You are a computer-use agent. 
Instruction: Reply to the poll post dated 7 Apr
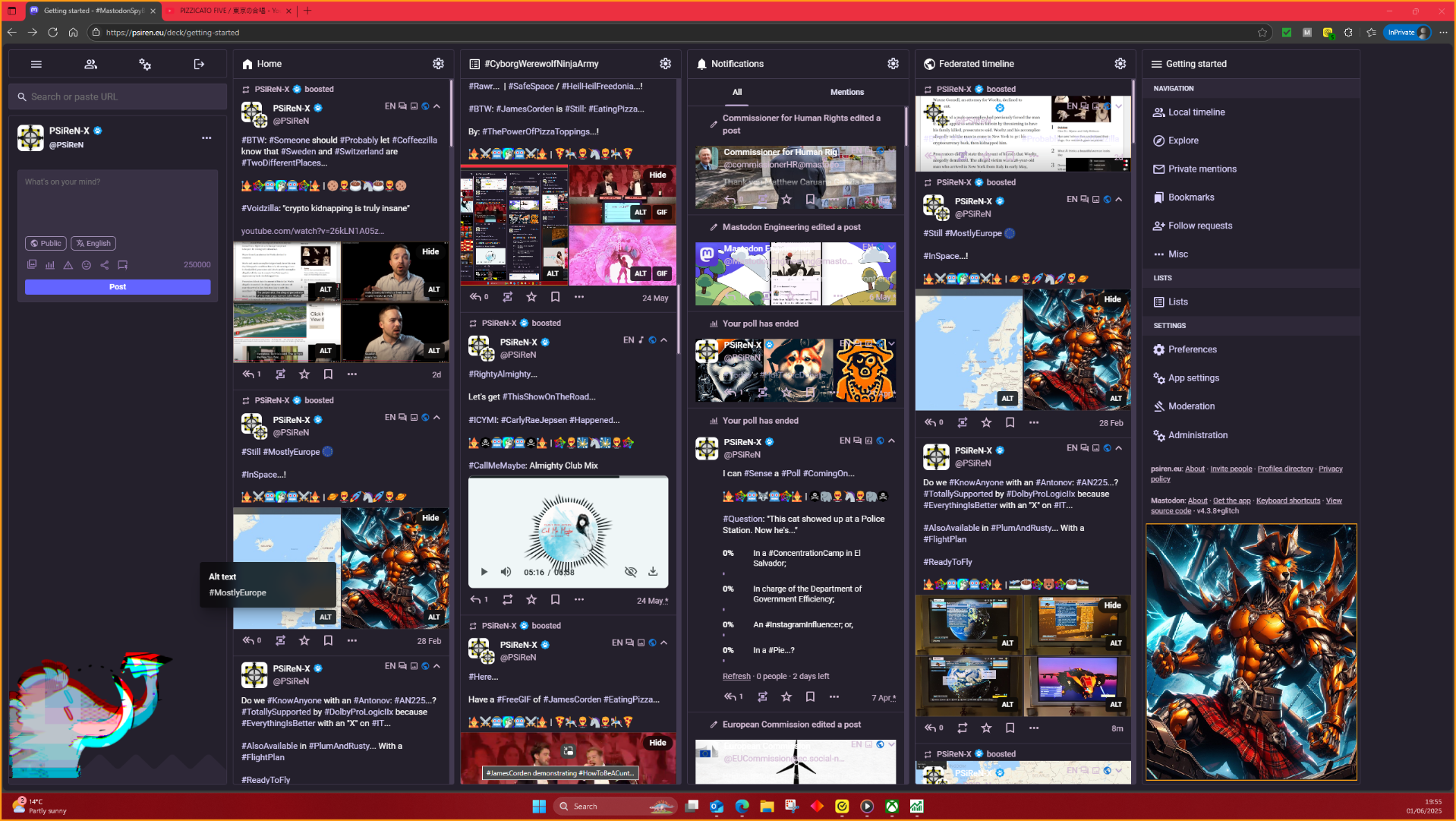[730, 697]
